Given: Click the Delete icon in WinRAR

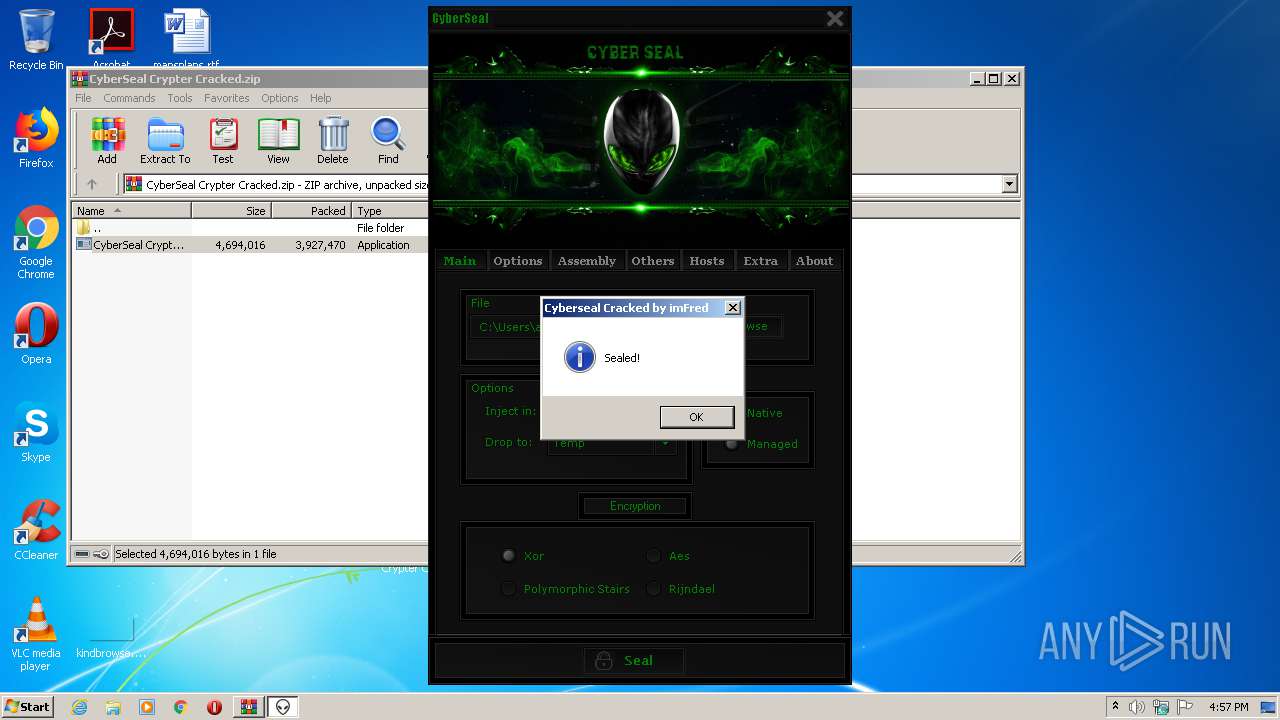Looking at the screenshot, I should point(333,141).
